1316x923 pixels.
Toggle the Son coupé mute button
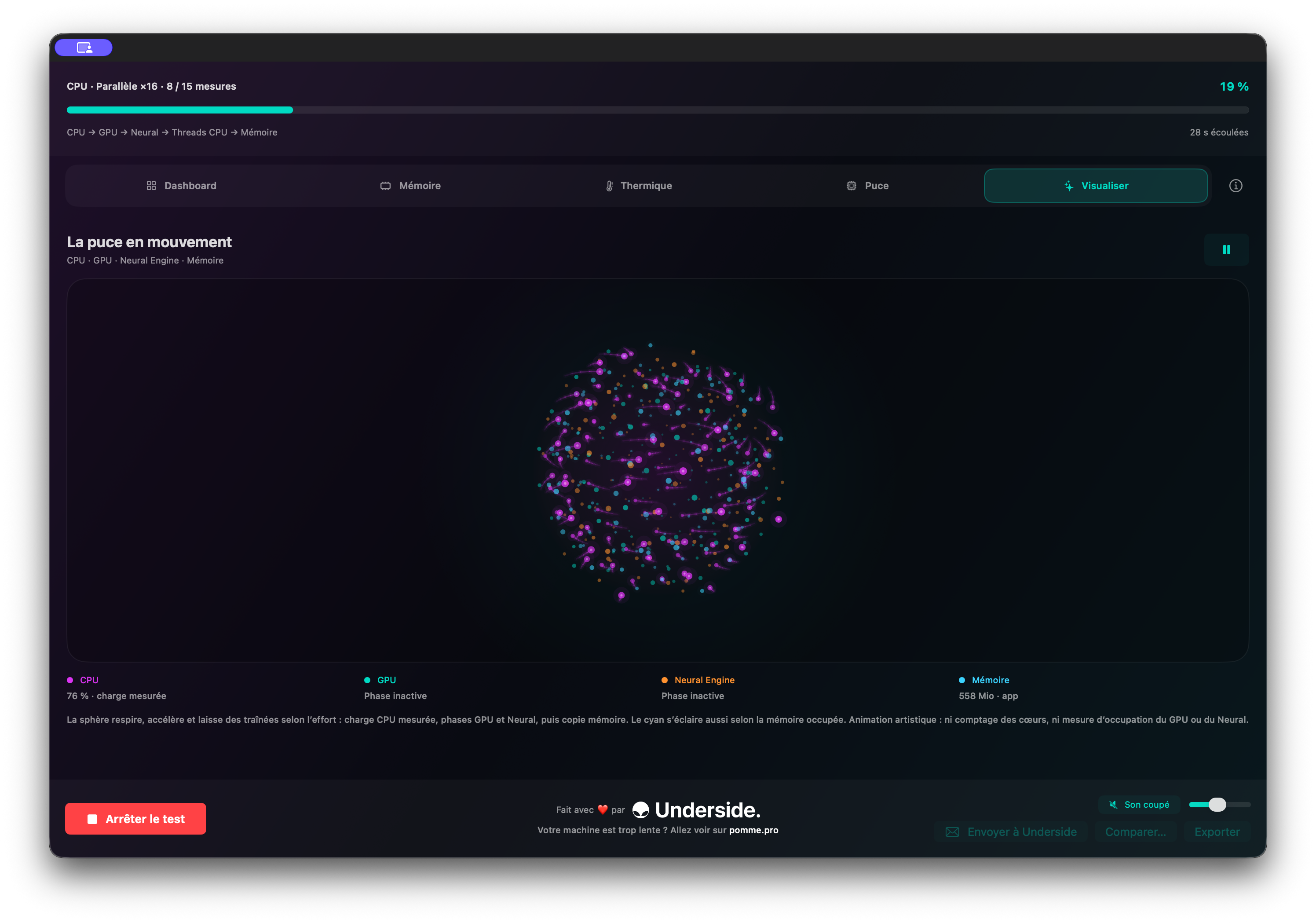[x=1139, y=804]
